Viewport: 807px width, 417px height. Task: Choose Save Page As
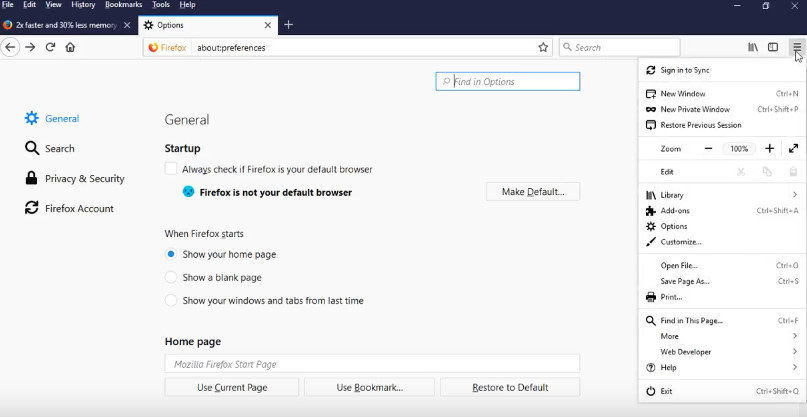(x=722, y=282)
